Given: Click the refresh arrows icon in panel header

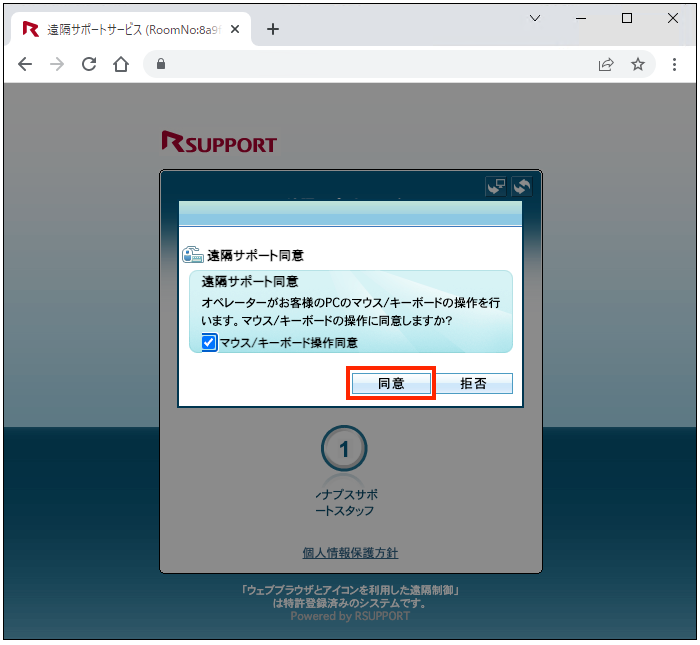Looking at the screenshot, I should click(521, 186).
